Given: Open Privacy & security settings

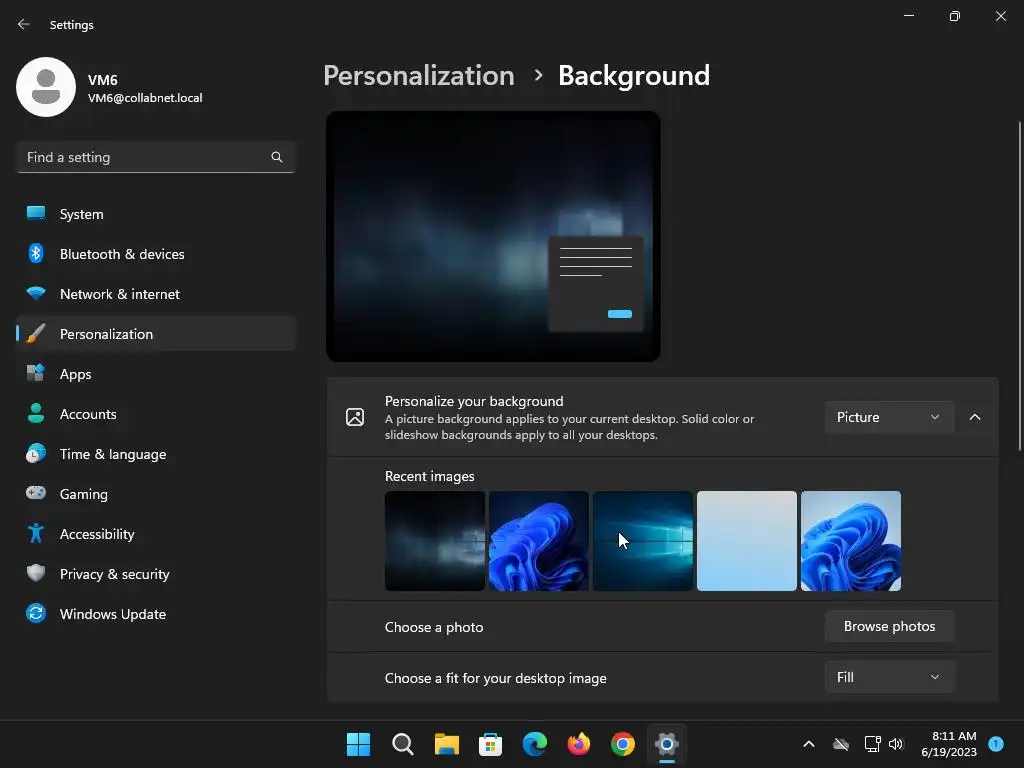Looking at the screenshot, I should click(155, 574).
